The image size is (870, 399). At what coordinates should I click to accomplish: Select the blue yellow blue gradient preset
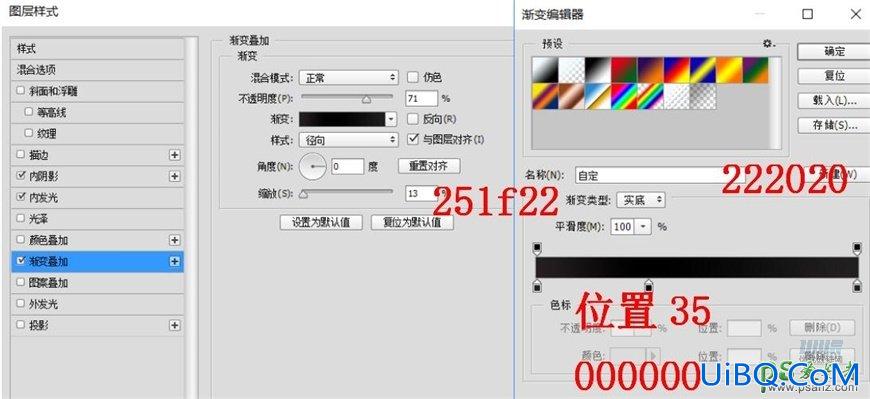[702, 70]
